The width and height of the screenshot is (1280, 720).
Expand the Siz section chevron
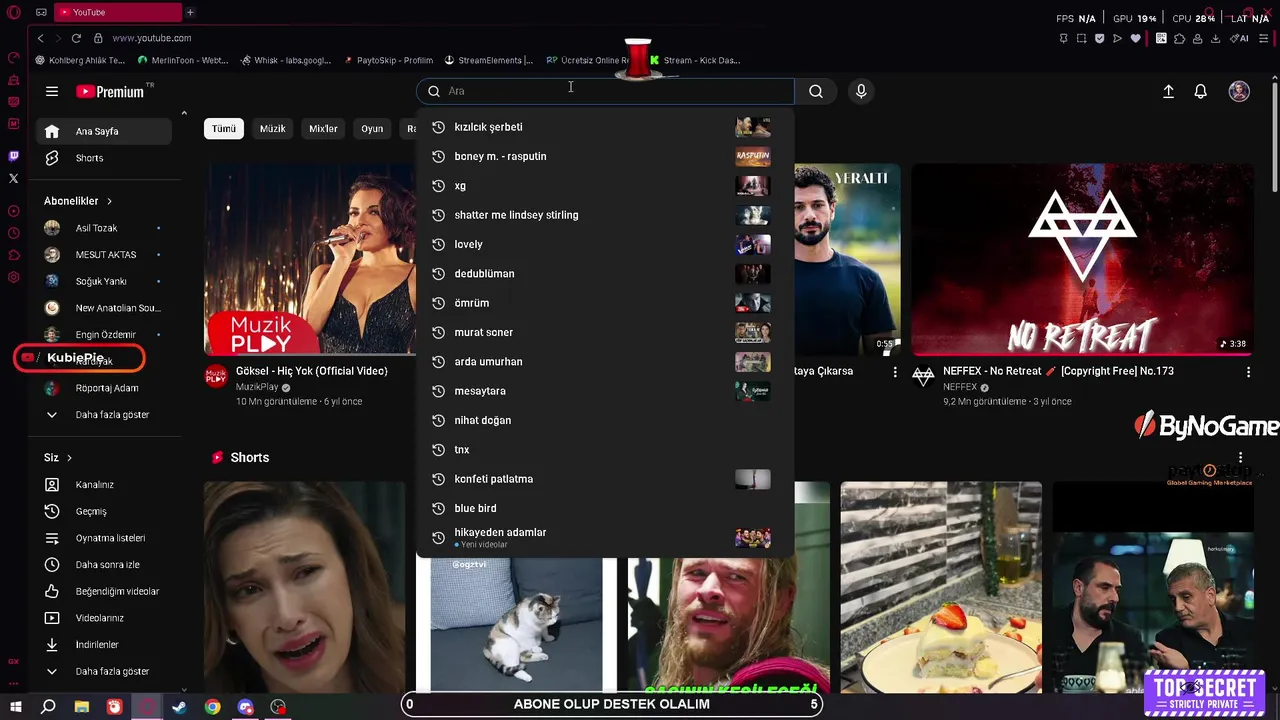coord(69,458)
